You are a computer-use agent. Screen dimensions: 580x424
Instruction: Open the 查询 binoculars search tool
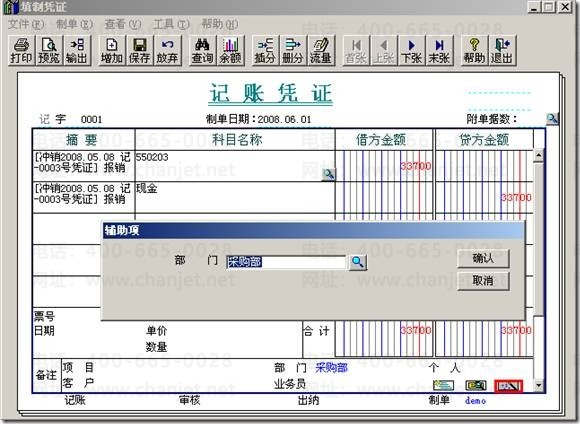point(202,51)
